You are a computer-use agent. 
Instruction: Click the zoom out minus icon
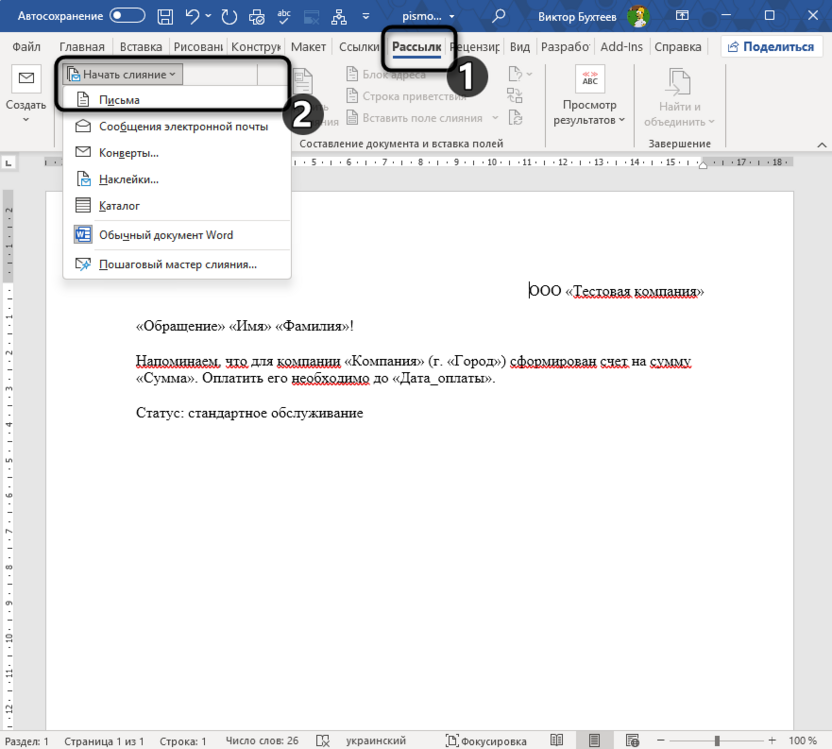point(661,740)
